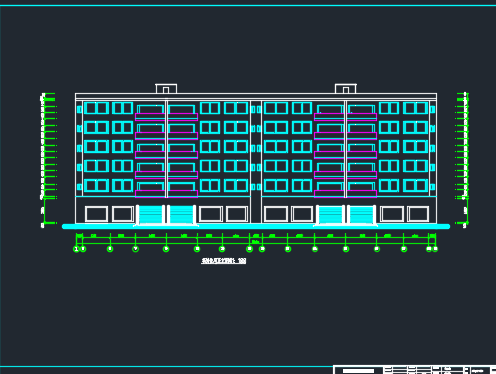Select the left elevation level dimension chain
The image size is (496, 374).
tap(49, 160)
